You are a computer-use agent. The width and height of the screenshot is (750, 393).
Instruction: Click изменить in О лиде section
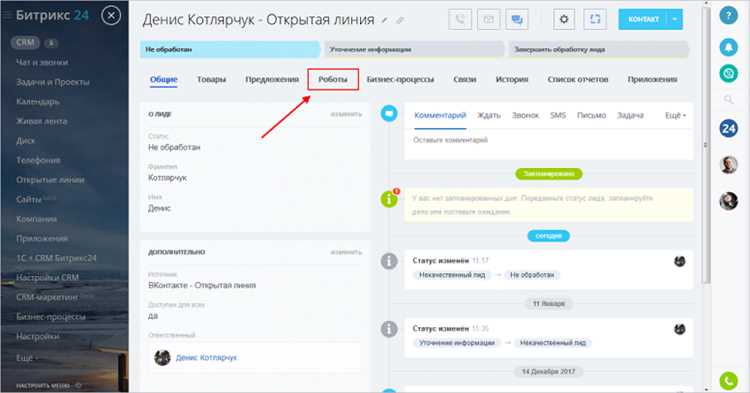tap(346, 114)
